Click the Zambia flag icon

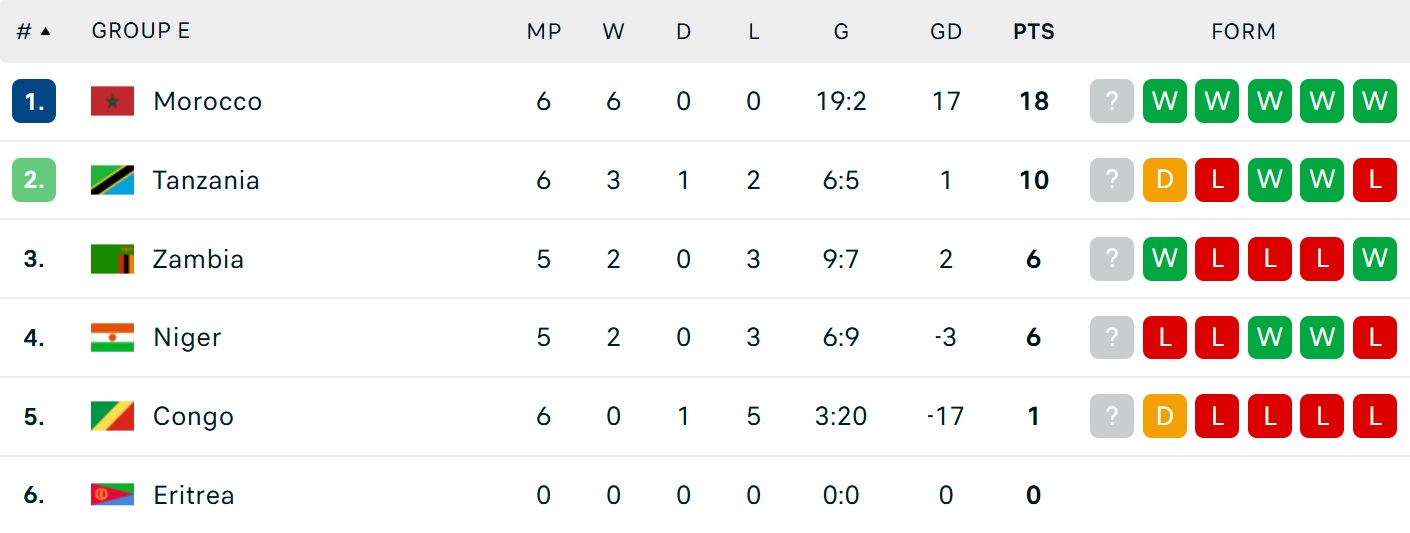[x=112, y=259]
